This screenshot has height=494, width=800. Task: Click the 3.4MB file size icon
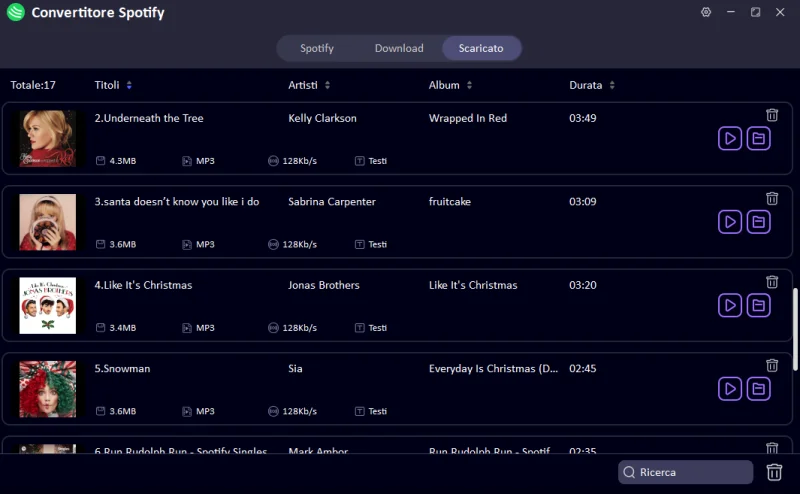(101, 328)
